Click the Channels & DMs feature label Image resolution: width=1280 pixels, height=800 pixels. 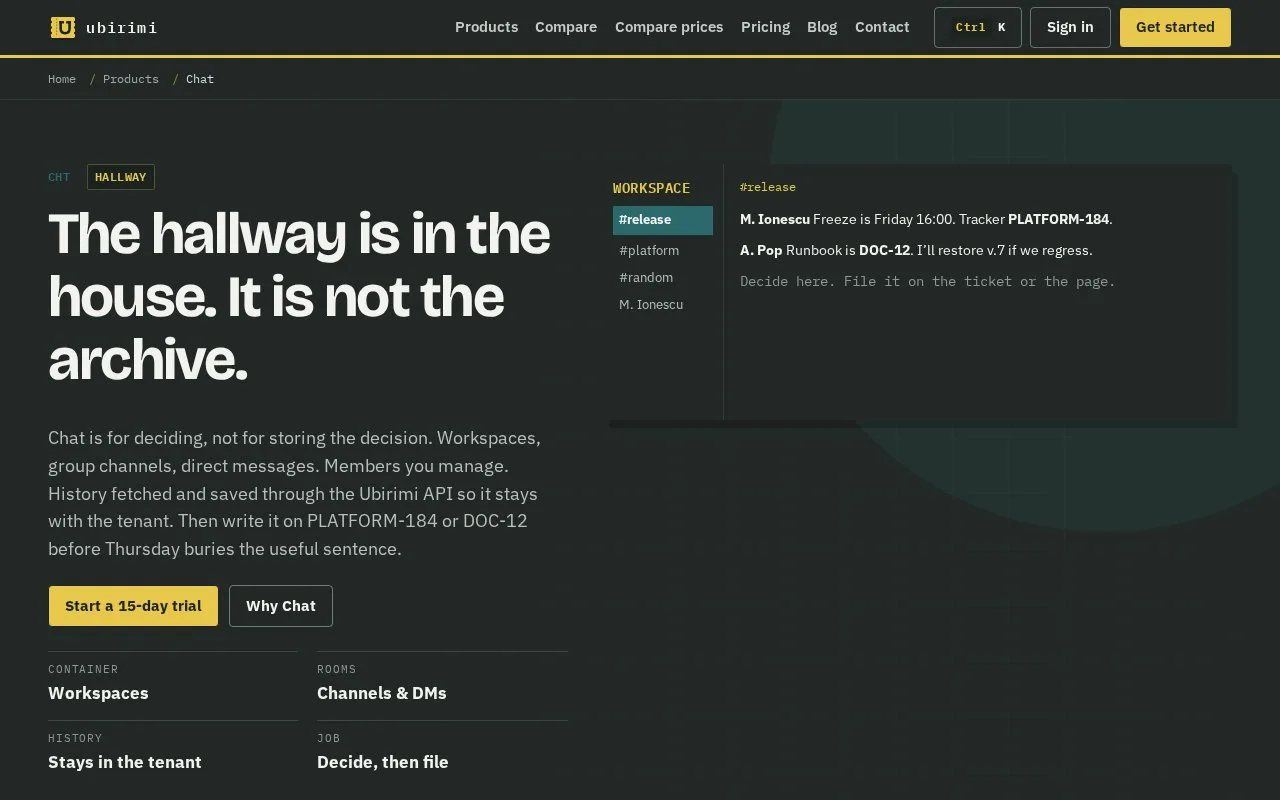[382, 693]
